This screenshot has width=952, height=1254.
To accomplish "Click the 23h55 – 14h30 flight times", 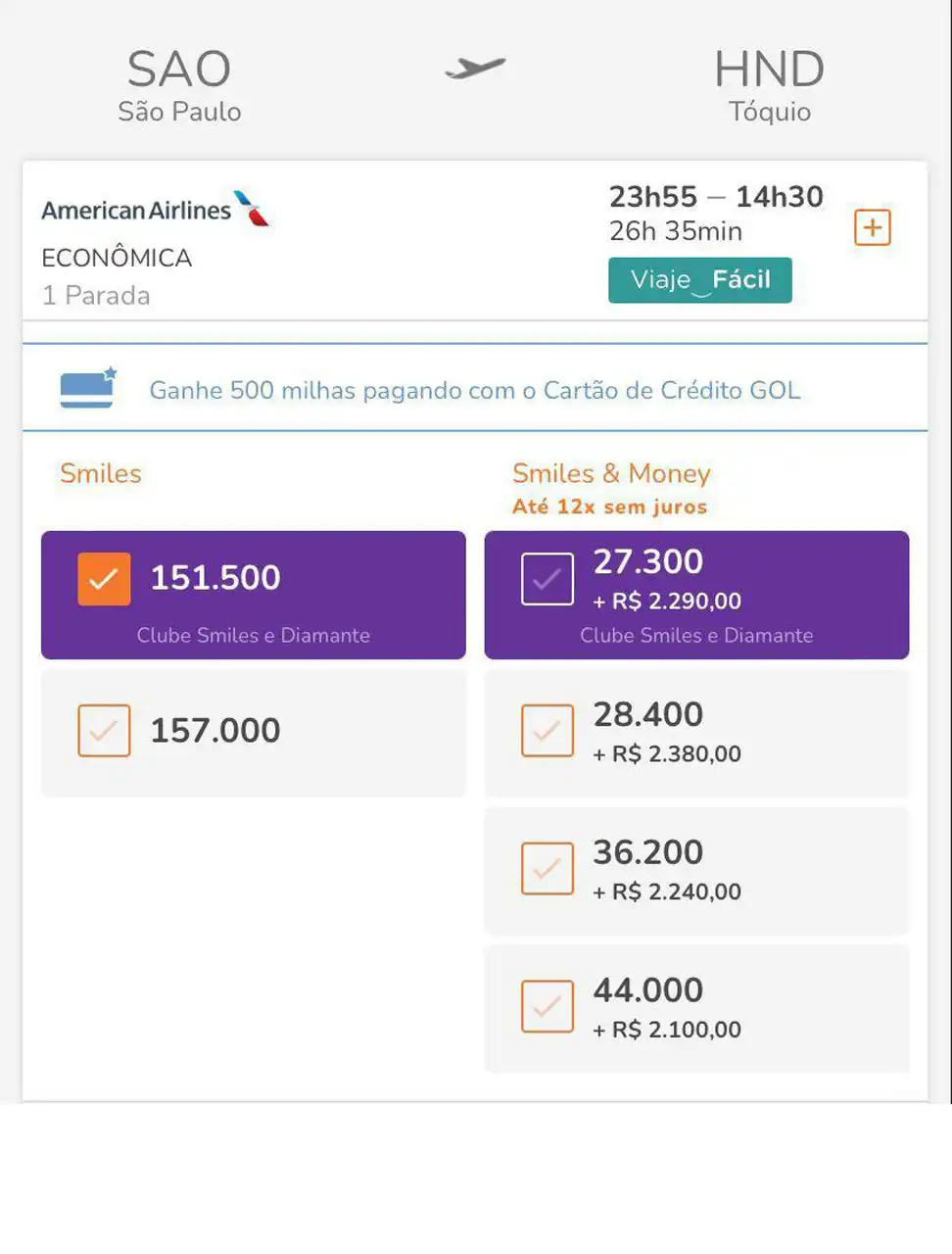I will coord(716,197).
